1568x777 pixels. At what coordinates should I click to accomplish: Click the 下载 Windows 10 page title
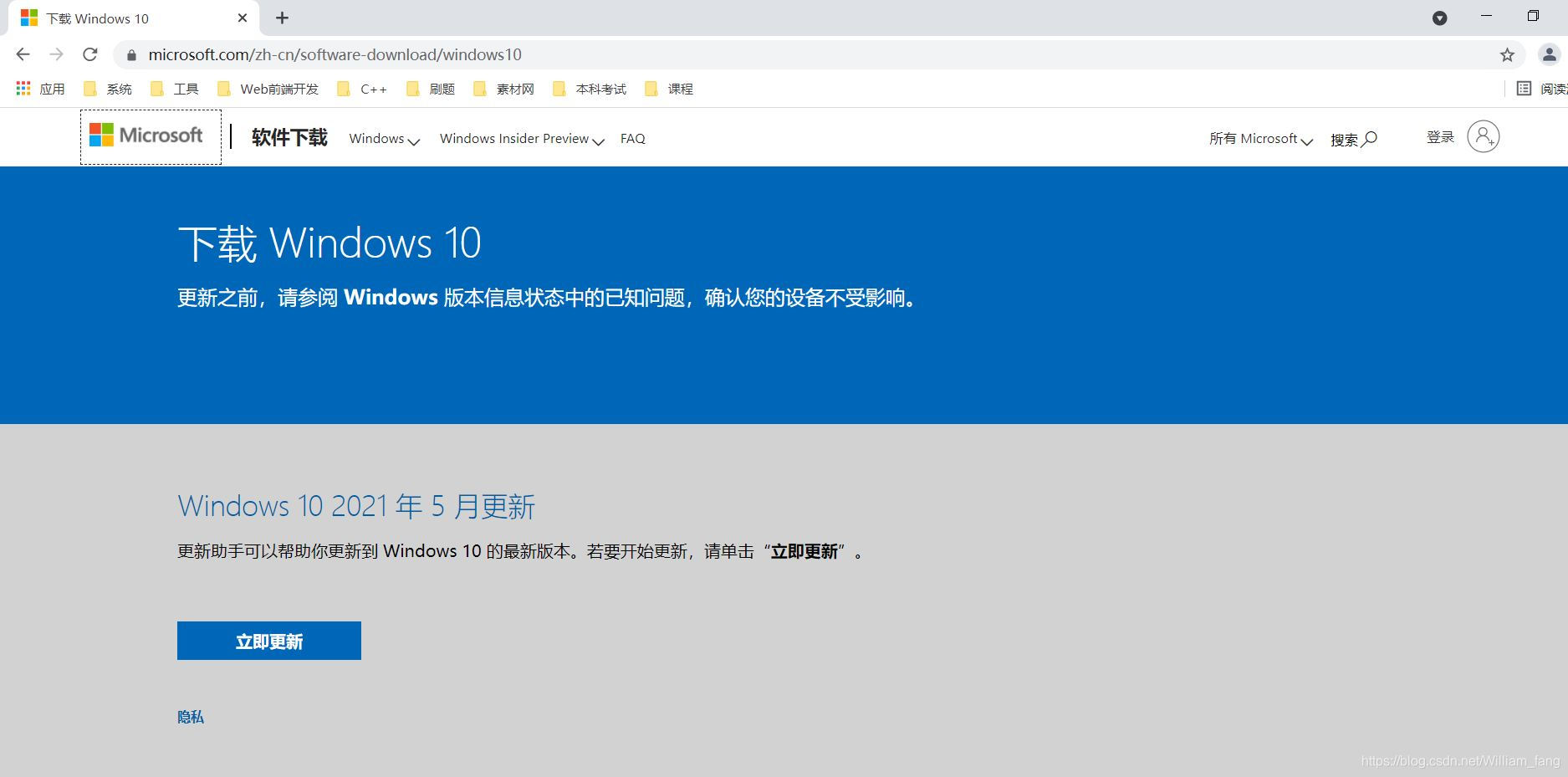coord(329,243)
